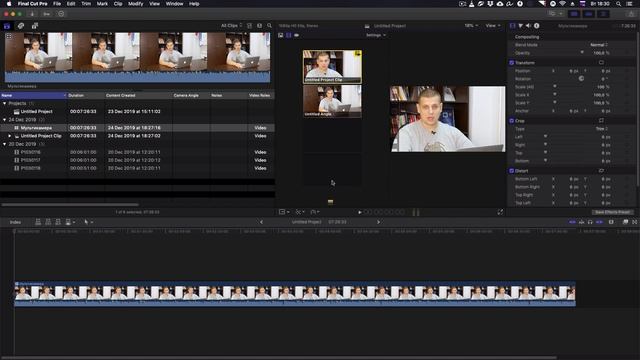The image size is (640, 360).
Task: Click the Save Effects Preset button
Action: pyautogui.click(x=612, y=212)
